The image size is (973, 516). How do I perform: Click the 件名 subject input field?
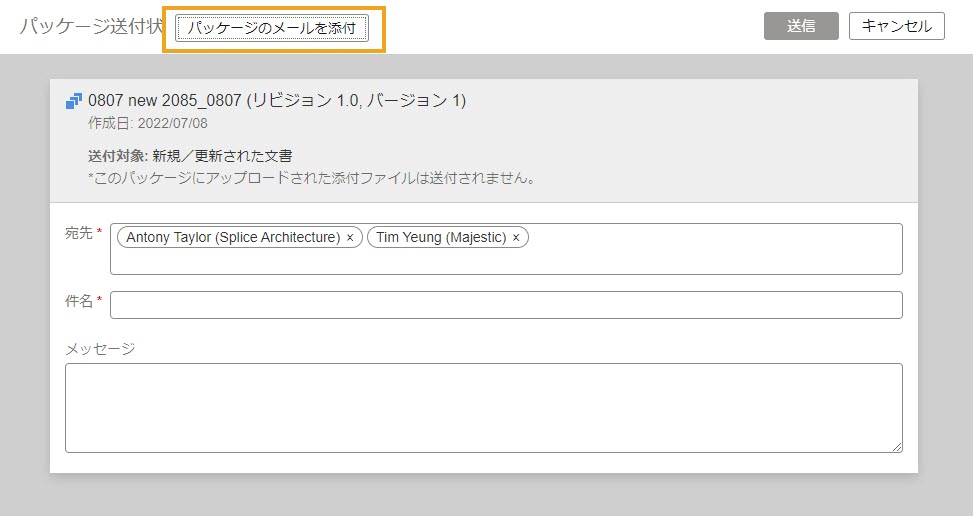506,305
